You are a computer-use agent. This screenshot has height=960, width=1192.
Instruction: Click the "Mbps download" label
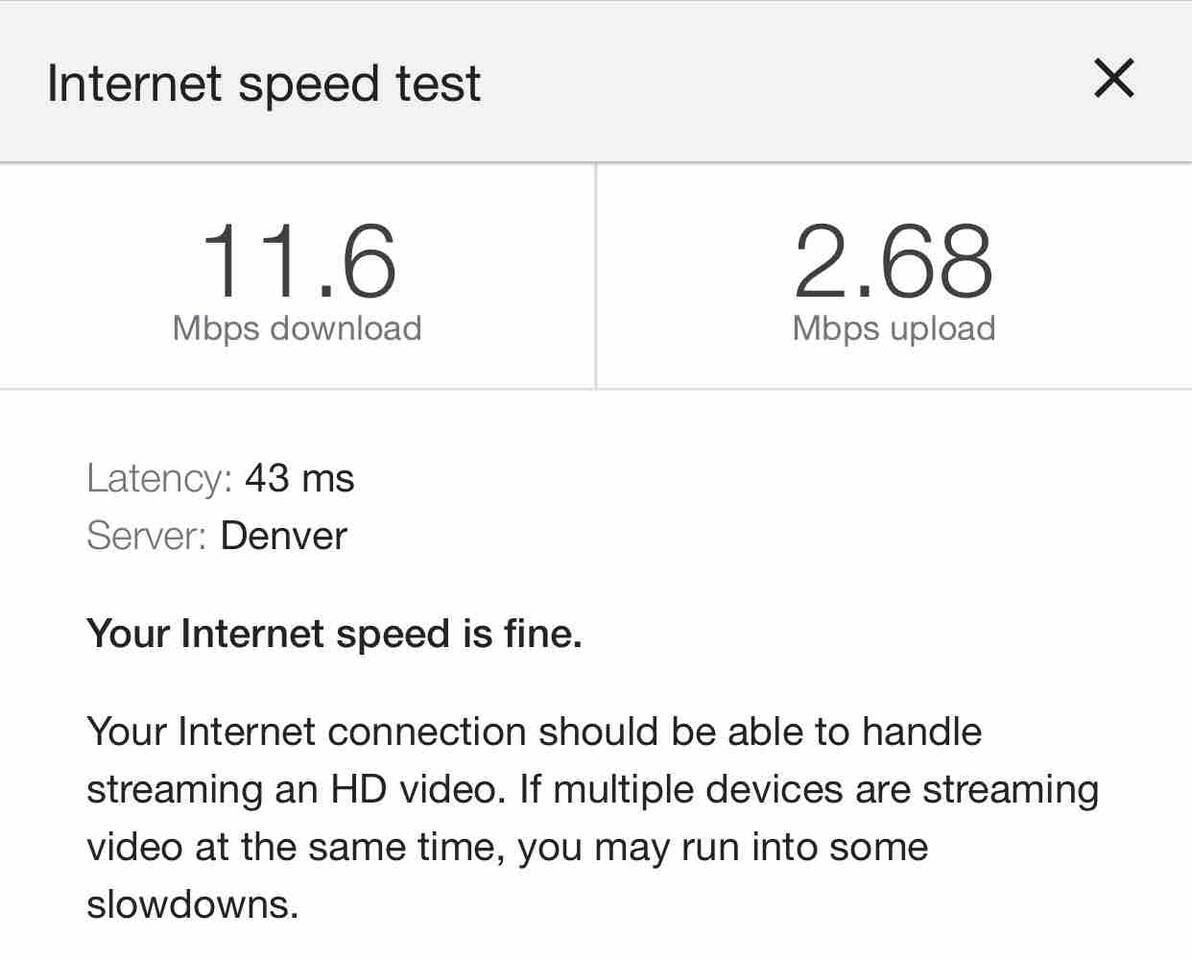(297, 328)
